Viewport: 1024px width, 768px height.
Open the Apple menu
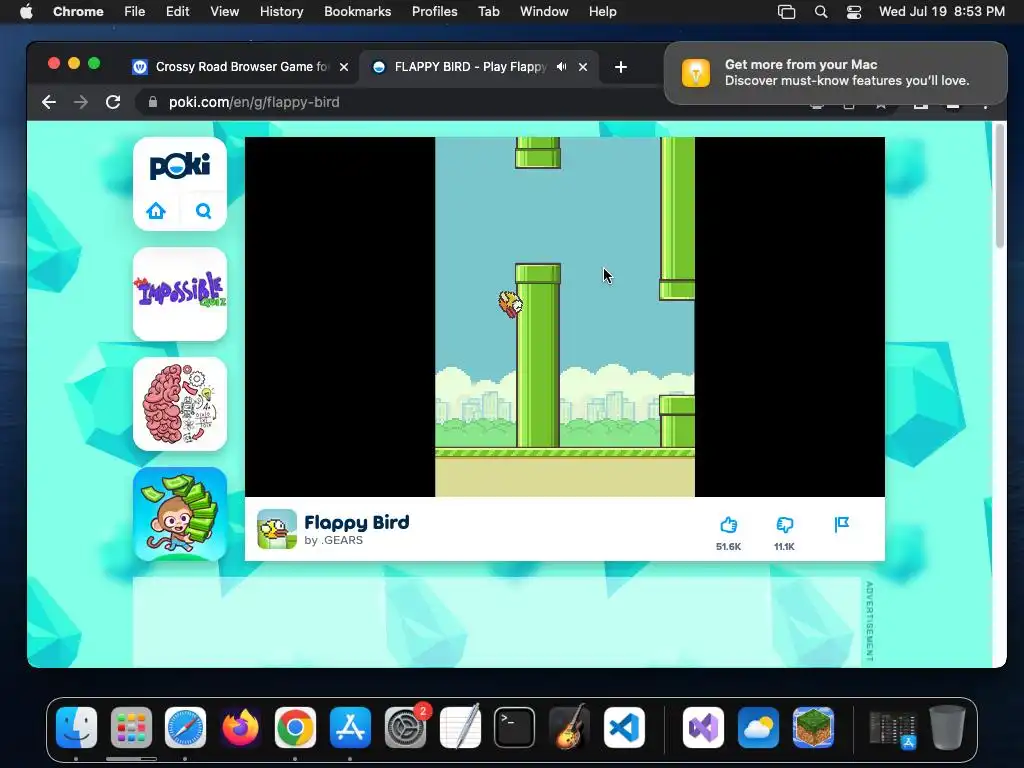(26, 12)
